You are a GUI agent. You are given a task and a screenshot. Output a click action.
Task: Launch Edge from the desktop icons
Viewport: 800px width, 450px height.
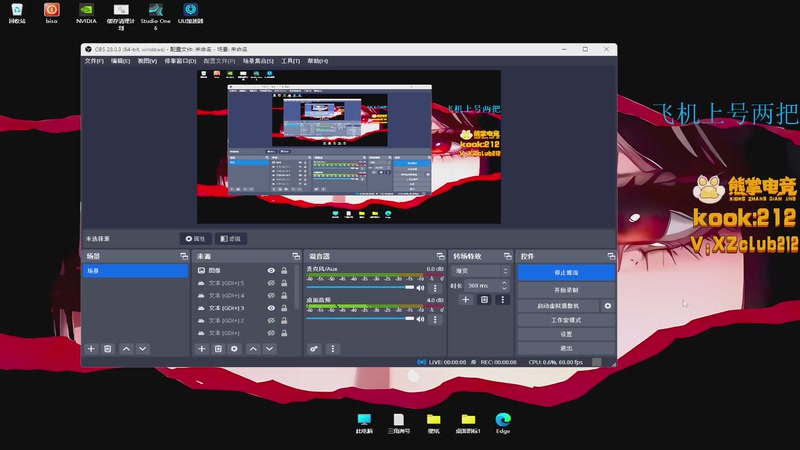point(503,423)
